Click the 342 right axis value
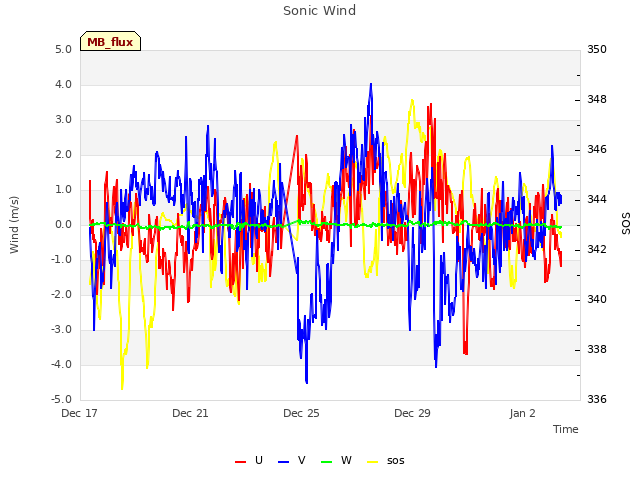The height and width of the screenshot is (480, 640). click(x=597, y=249)
